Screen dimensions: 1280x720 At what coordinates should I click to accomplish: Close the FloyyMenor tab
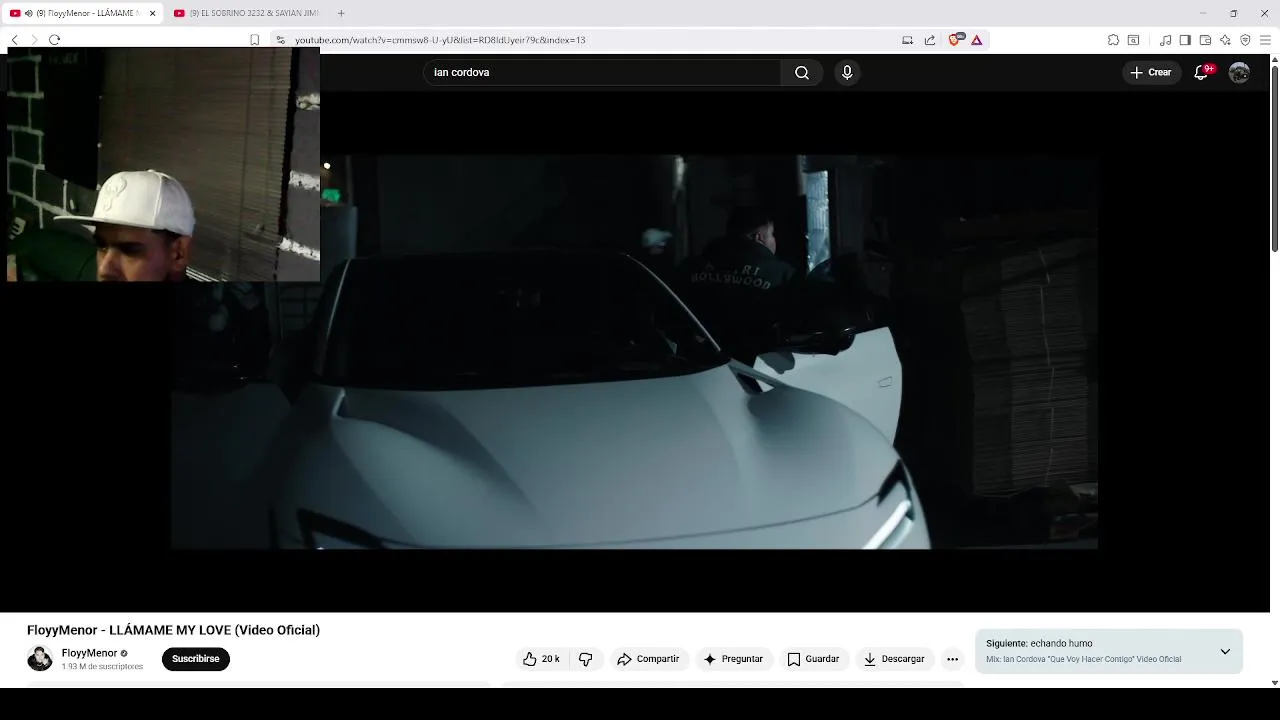coord(152,13)
